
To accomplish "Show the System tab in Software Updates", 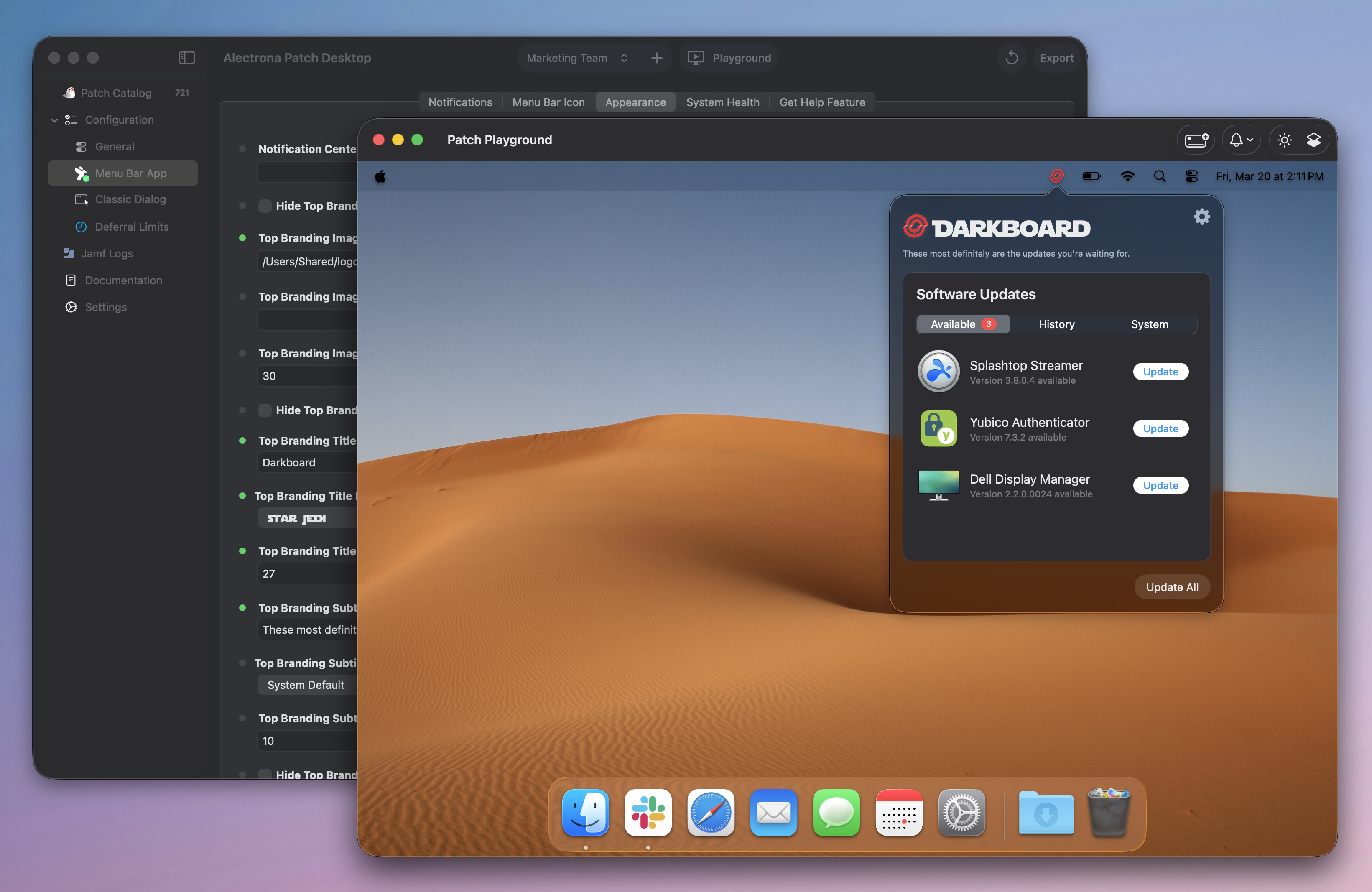I will click(1150, 324).
